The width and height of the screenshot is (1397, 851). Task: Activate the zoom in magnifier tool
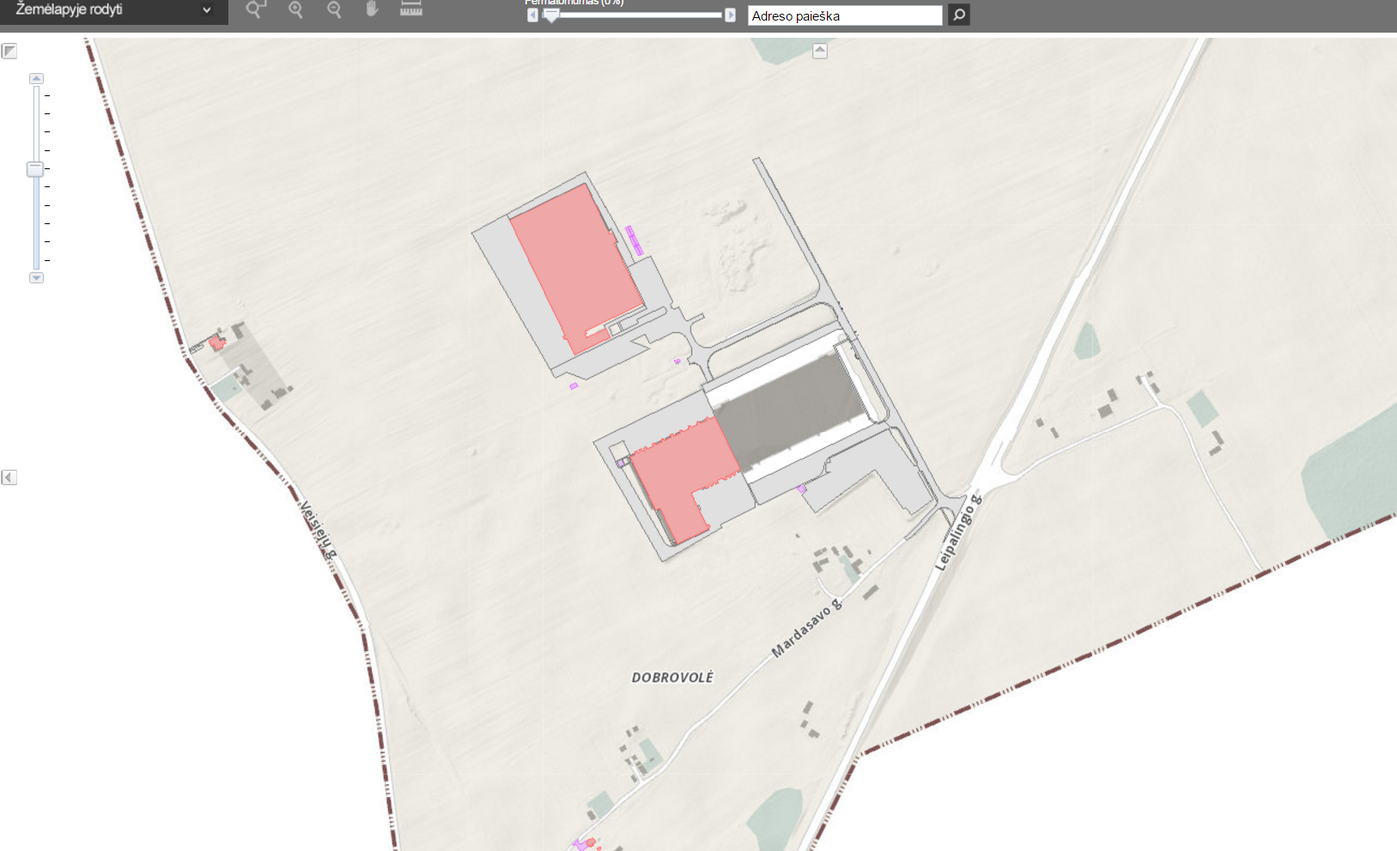pyautogui.click(x=296, y=10)
